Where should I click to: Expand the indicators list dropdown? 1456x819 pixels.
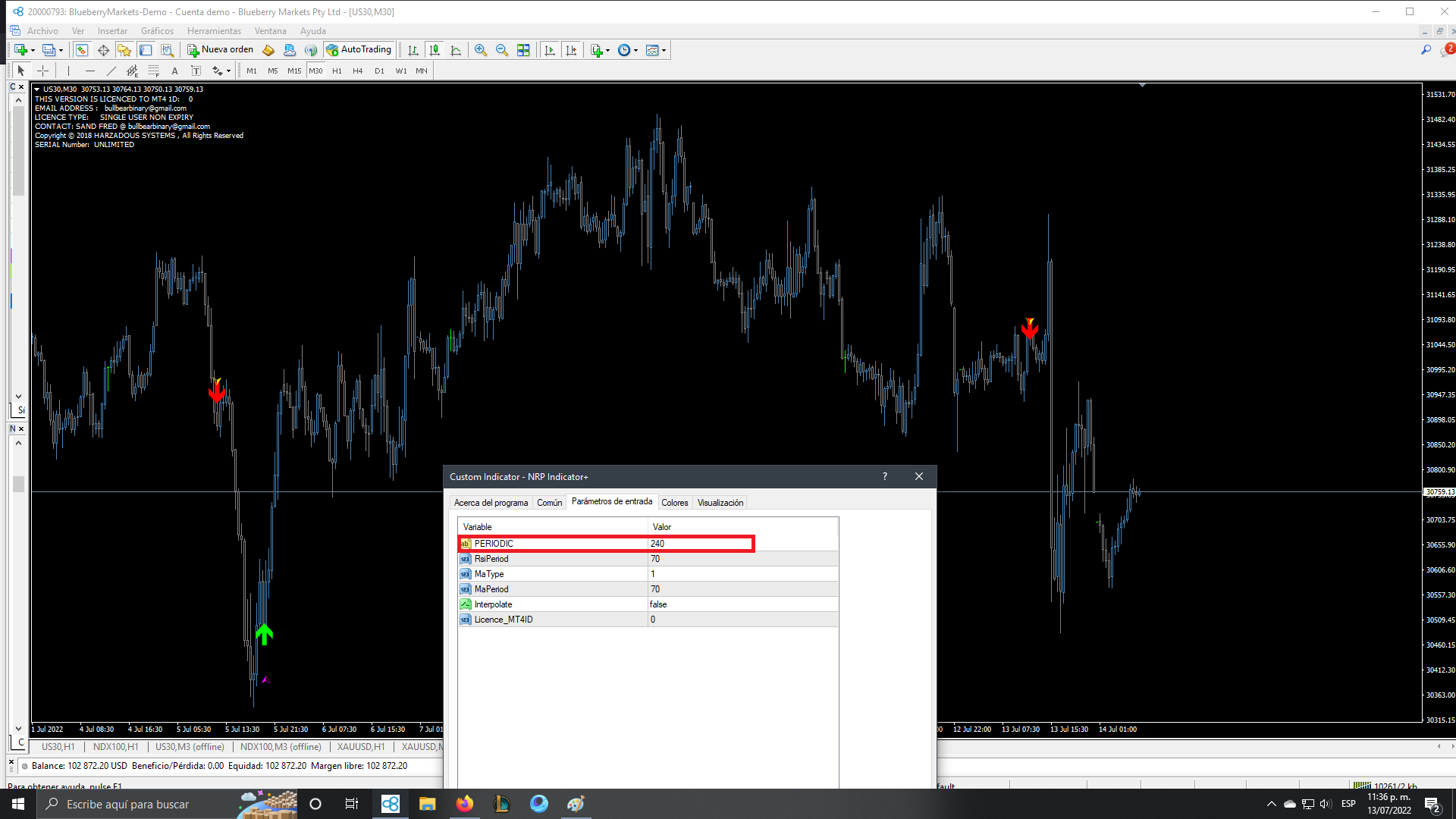click(x=607, y=51)
